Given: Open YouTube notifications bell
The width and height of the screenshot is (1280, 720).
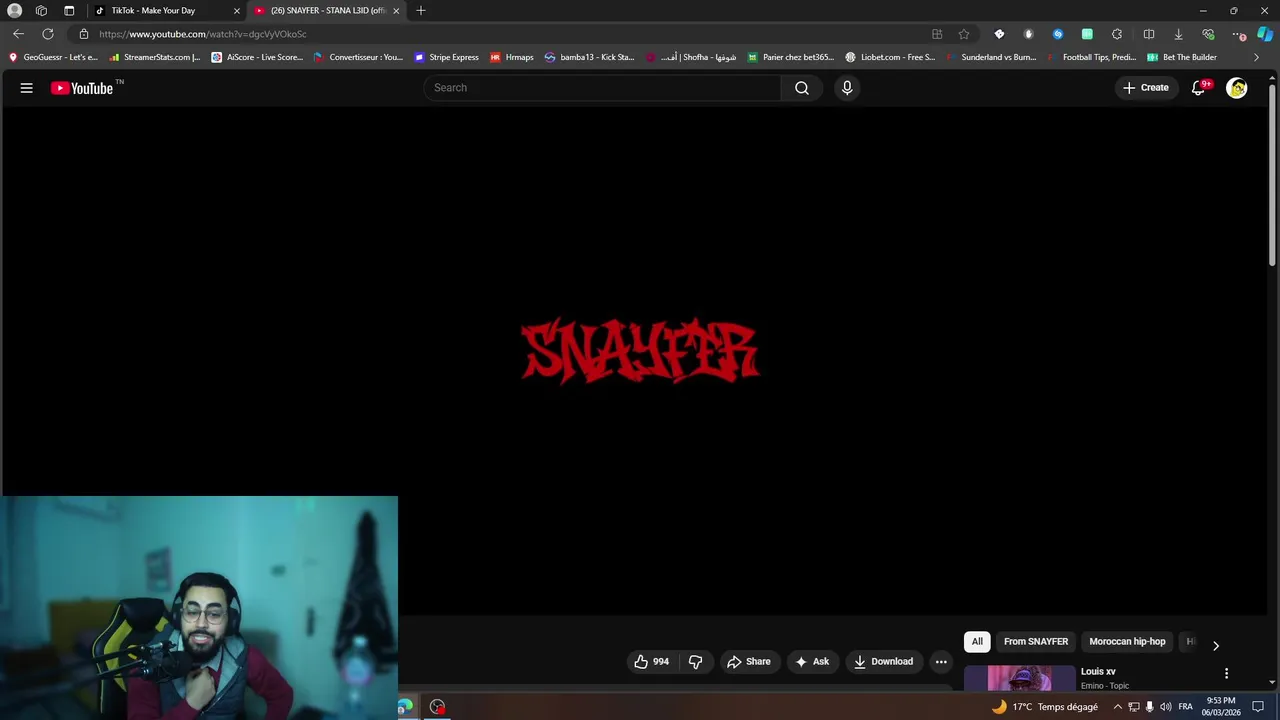Looking at the screenshot, I should [x=1198, y=88].
